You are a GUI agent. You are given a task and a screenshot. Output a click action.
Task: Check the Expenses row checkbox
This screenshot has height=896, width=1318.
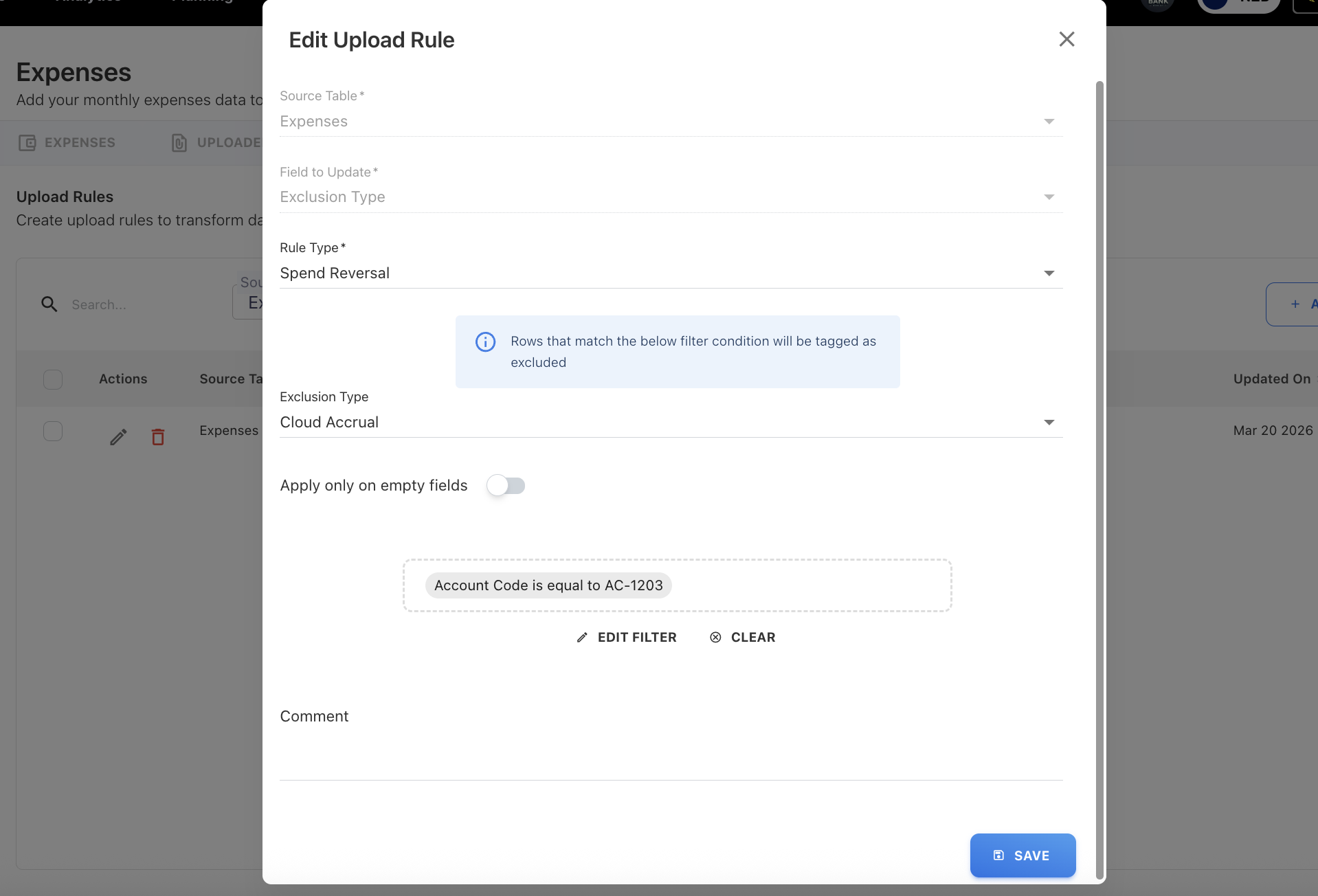pyautogui.click(x=53, y=432)
